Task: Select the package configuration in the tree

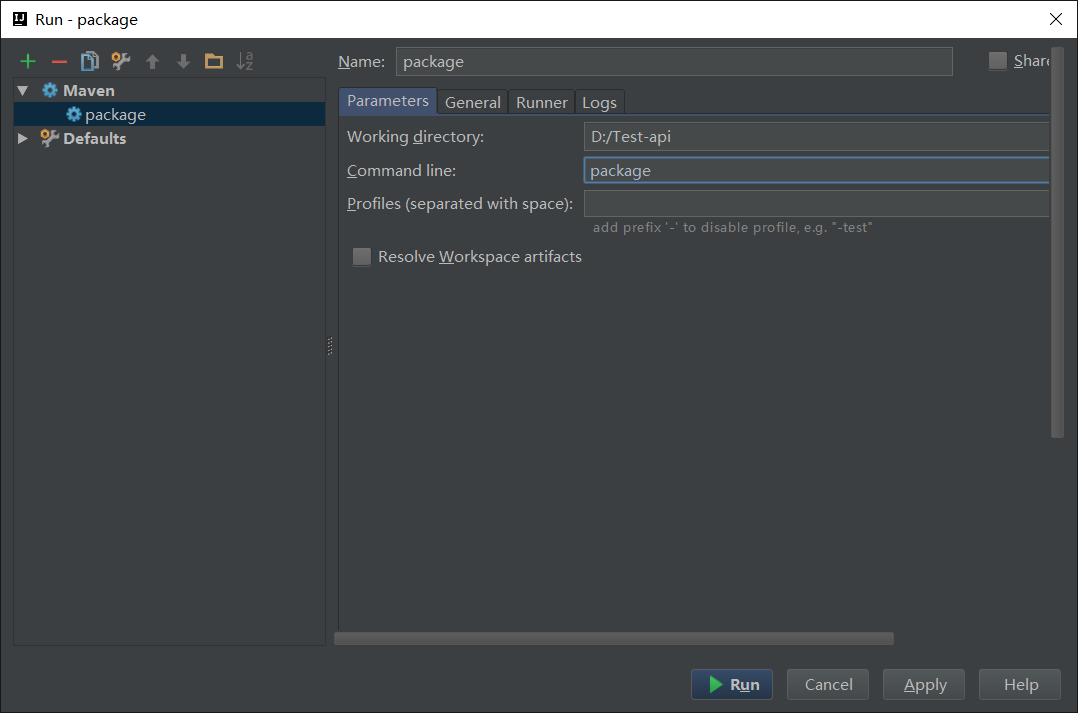Action: point(169,114)
